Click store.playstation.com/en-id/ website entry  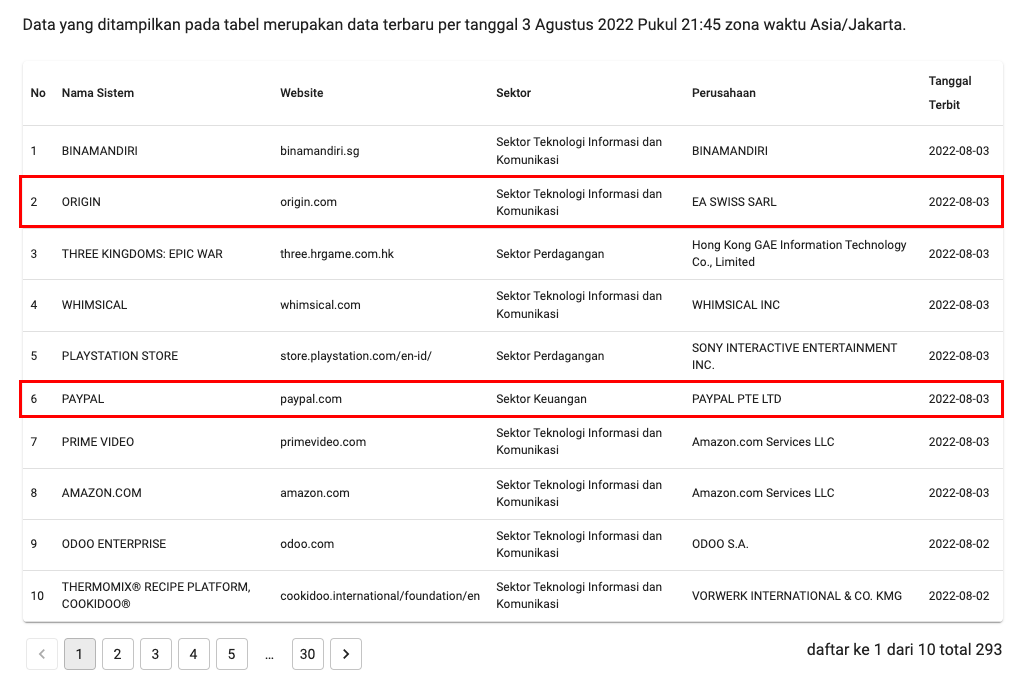coord(355,356)
